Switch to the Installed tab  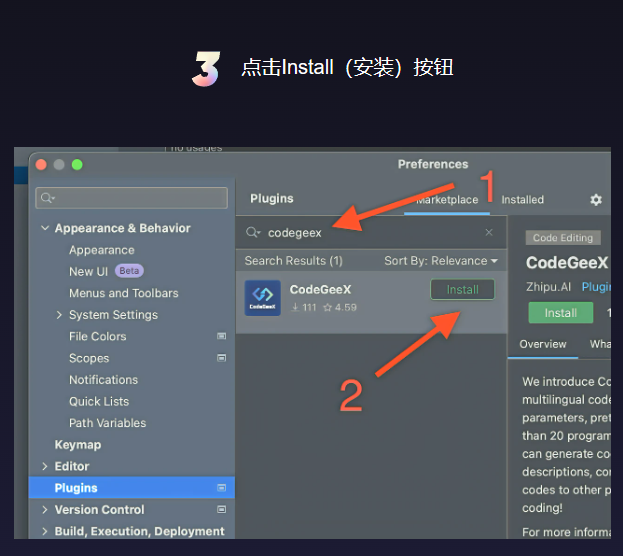pos(522,200)
